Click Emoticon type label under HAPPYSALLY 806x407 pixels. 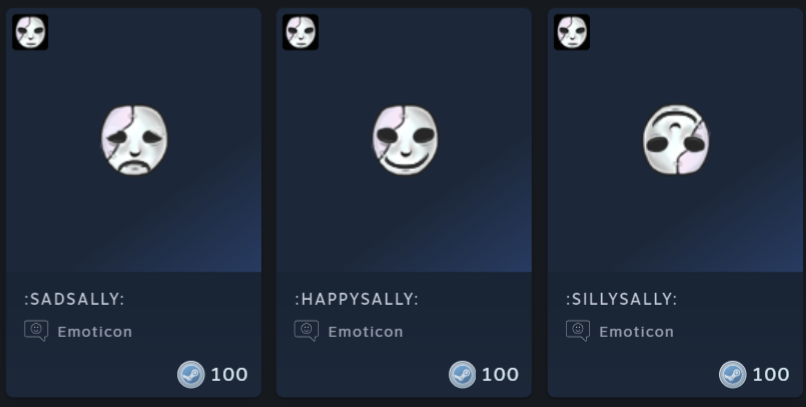[x=365, y=332]
